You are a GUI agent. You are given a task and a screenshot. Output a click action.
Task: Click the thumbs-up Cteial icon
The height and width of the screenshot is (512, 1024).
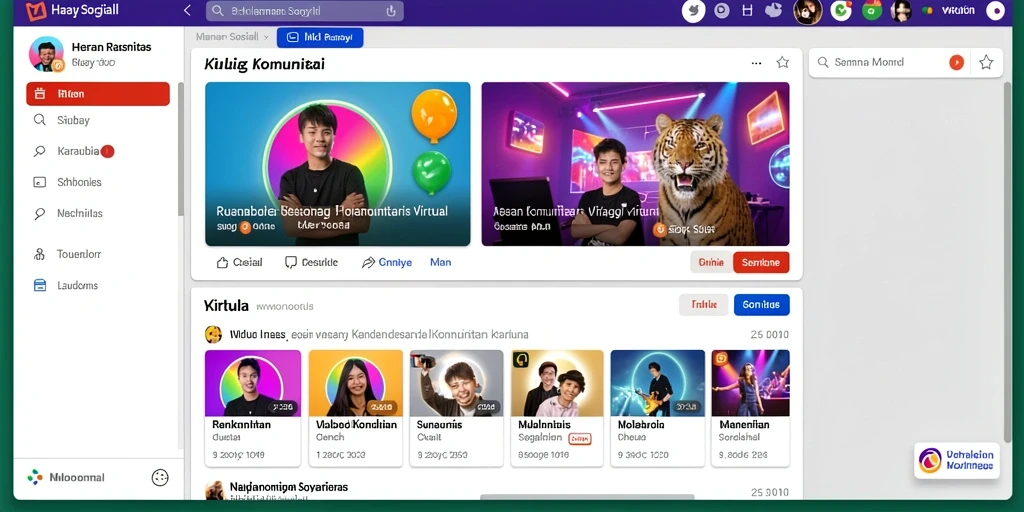pos(222,263)
